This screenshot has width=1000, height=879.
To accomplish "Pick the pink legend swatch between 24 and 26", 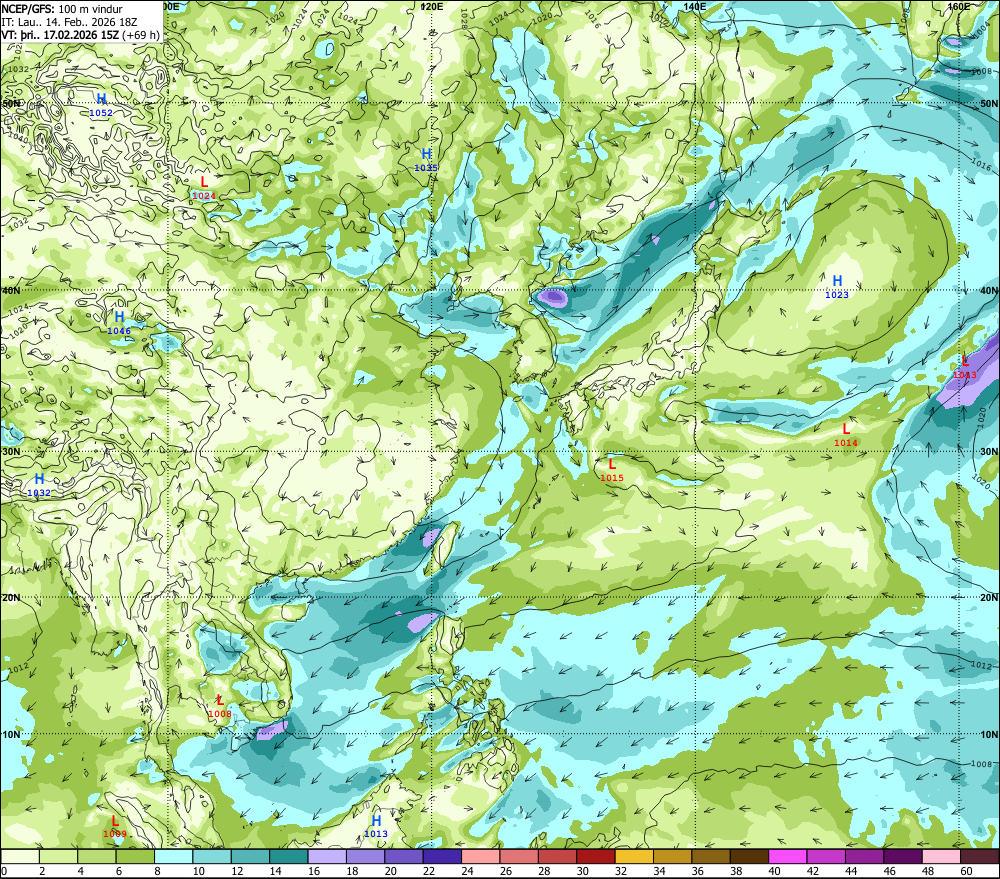I will pyautogui.click(x=481, y=856).
